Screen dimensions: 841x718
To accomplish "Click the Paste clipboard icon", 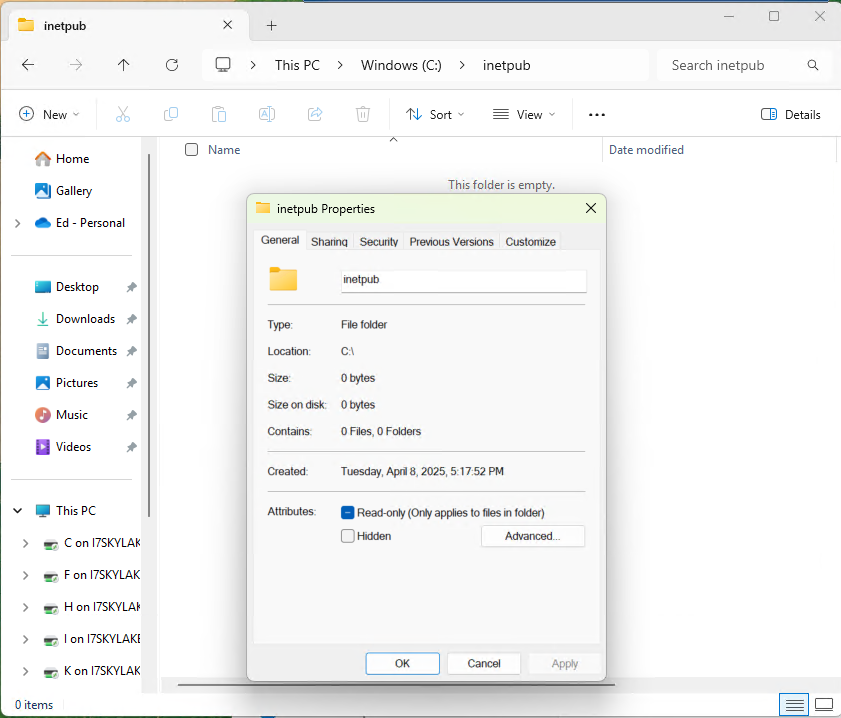I will point(219,114).
